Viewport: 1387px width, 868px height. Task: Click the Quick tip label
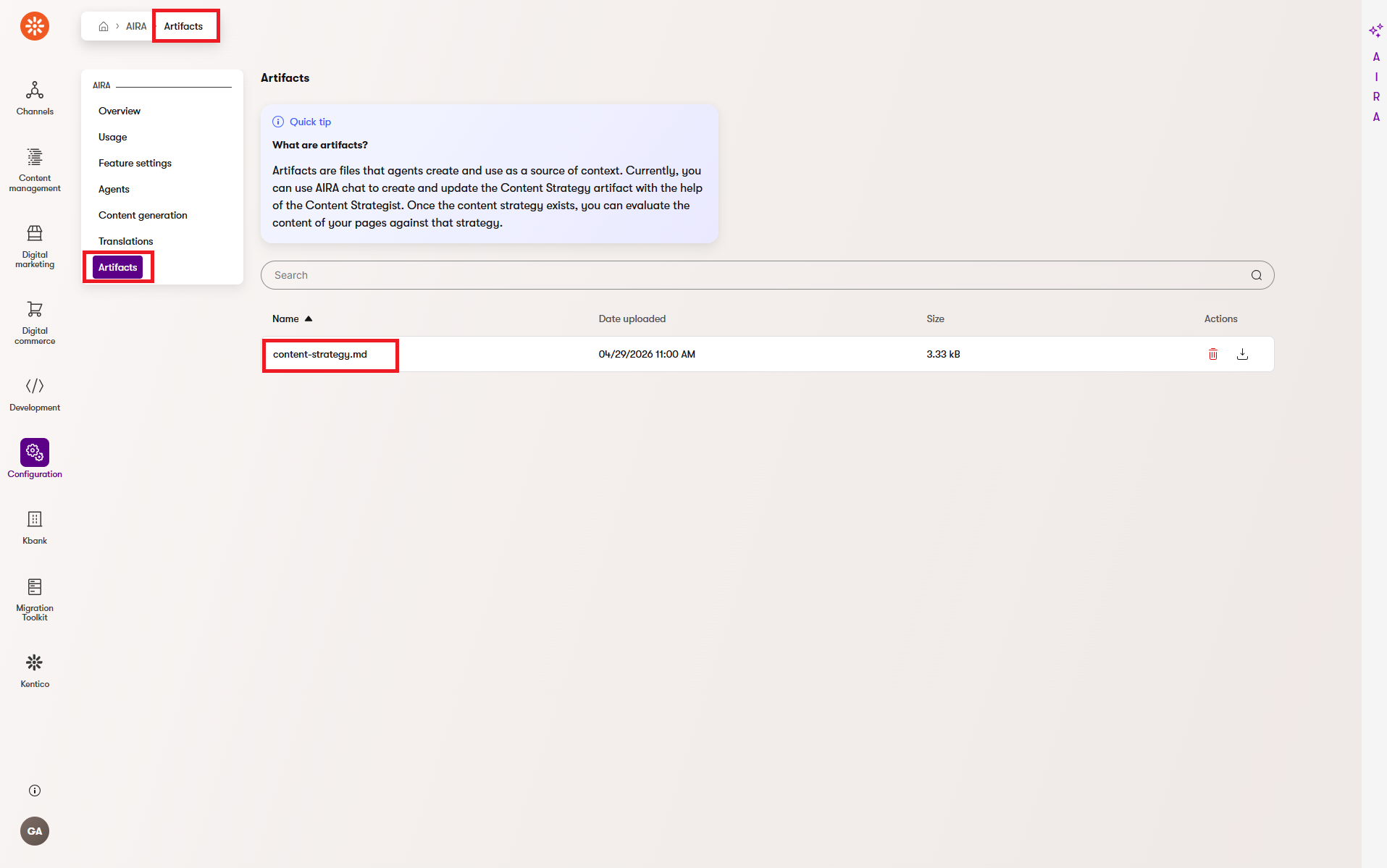(x=310, y=122)
